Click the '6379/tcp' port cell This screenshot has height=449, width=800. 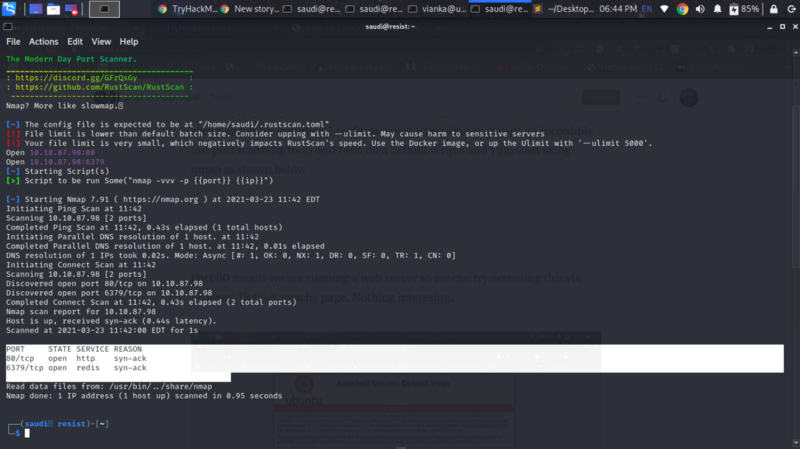click(x=24, y=368)
